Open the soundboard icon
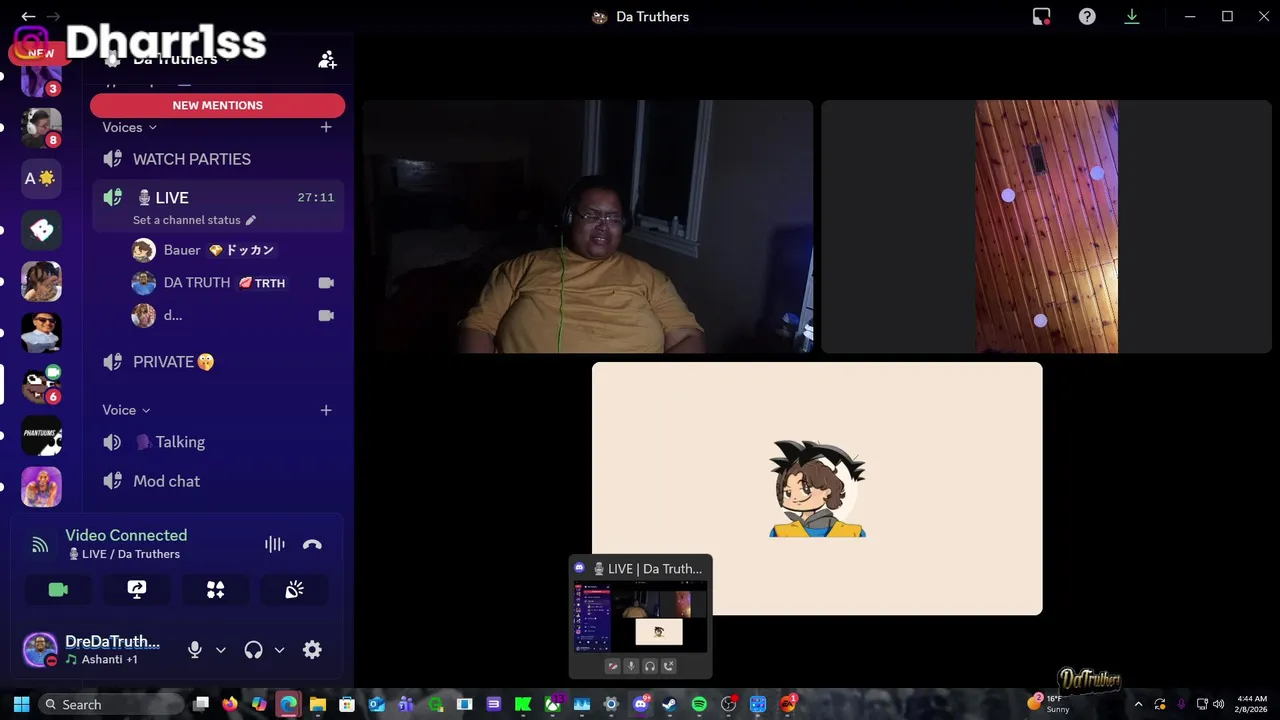The image size is (1280, 720). [294, 590]
